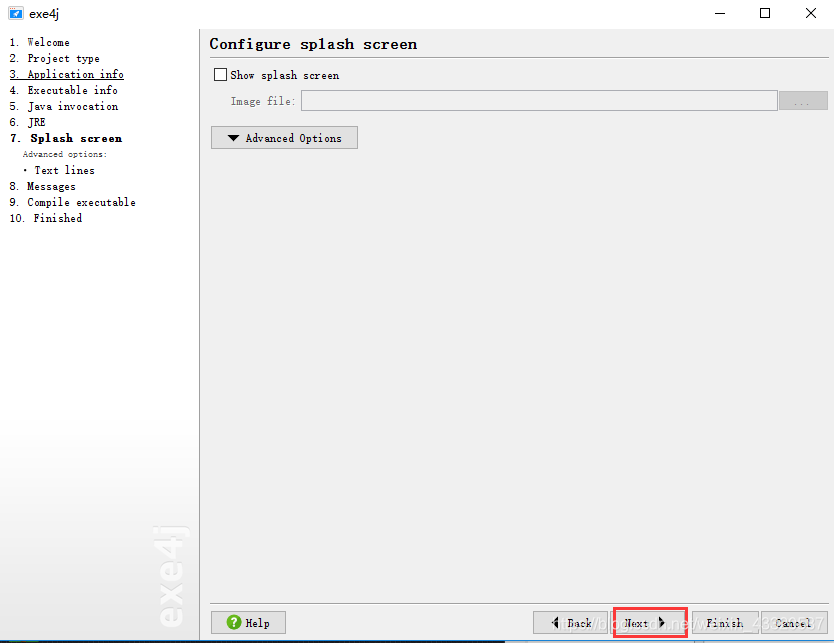Viewport: 834px width, 643px height.
Task: Click the 'Advanced options:' label in sidebar
Action: click(x=65, y=154)
